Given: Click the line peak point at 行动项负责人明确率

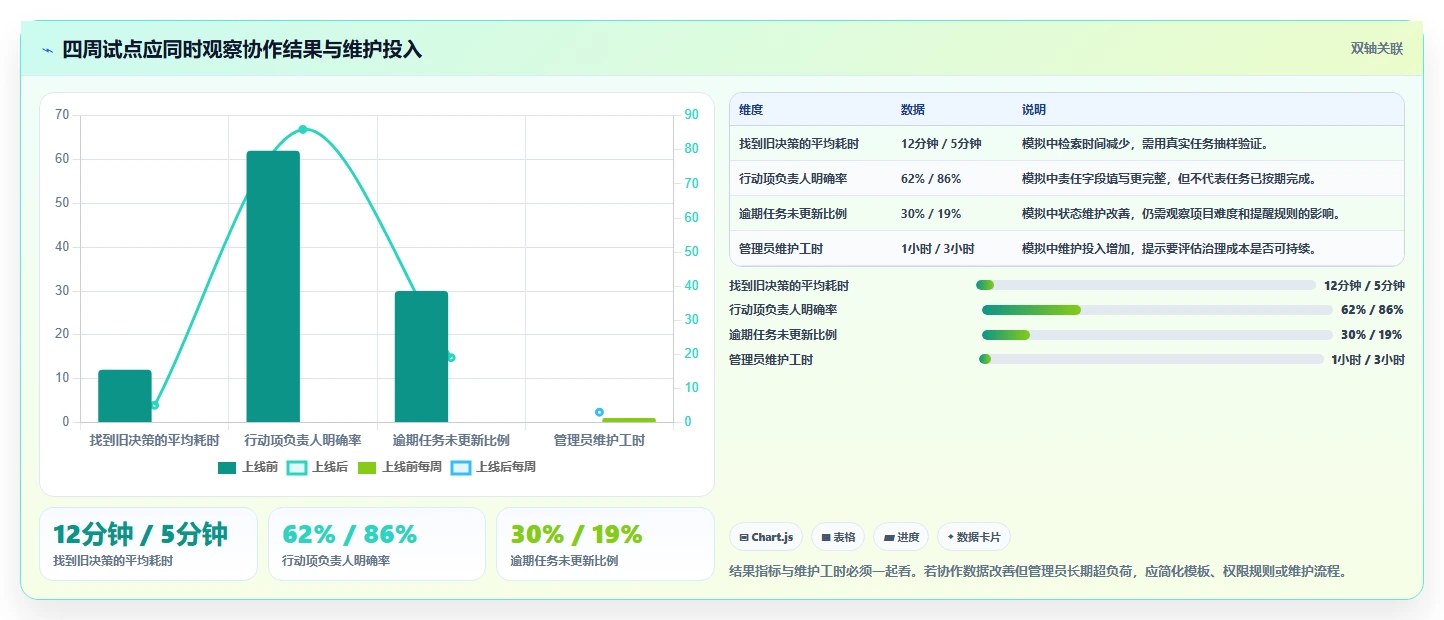Looking at the screenshot, I should (303, 129).
